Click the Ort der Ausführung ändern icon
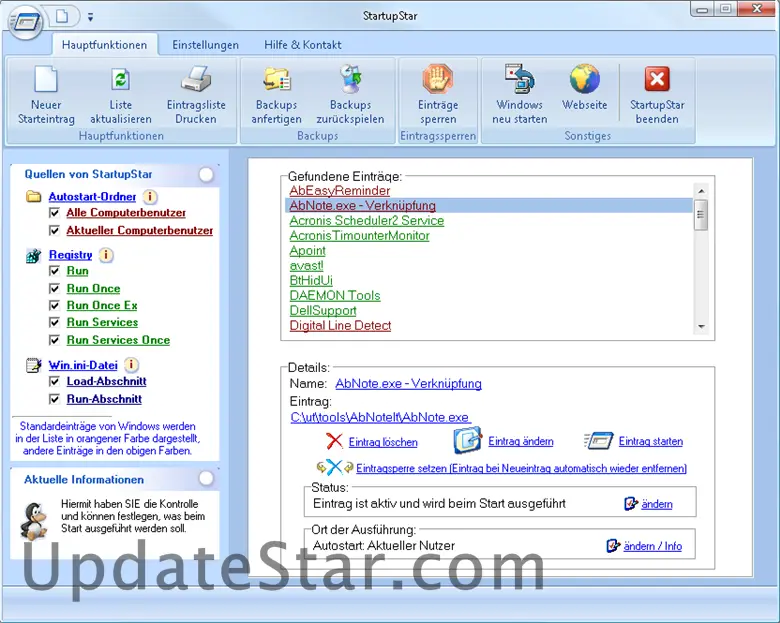780x623 pixels. pos(613,546)
